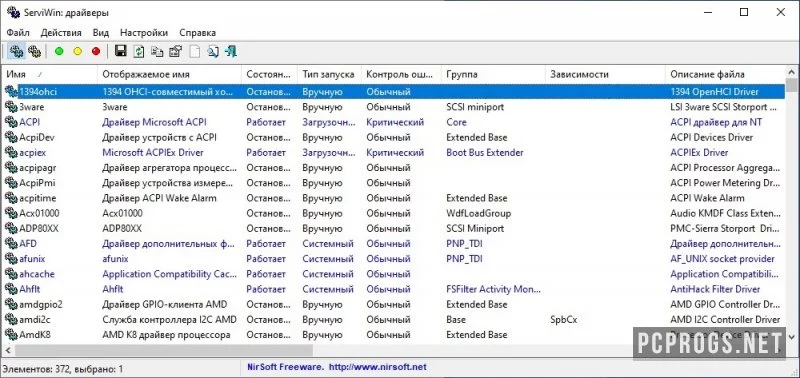Switch to the drivers list view icon
This screenshot has height=378, width=800.
[17, 51]
